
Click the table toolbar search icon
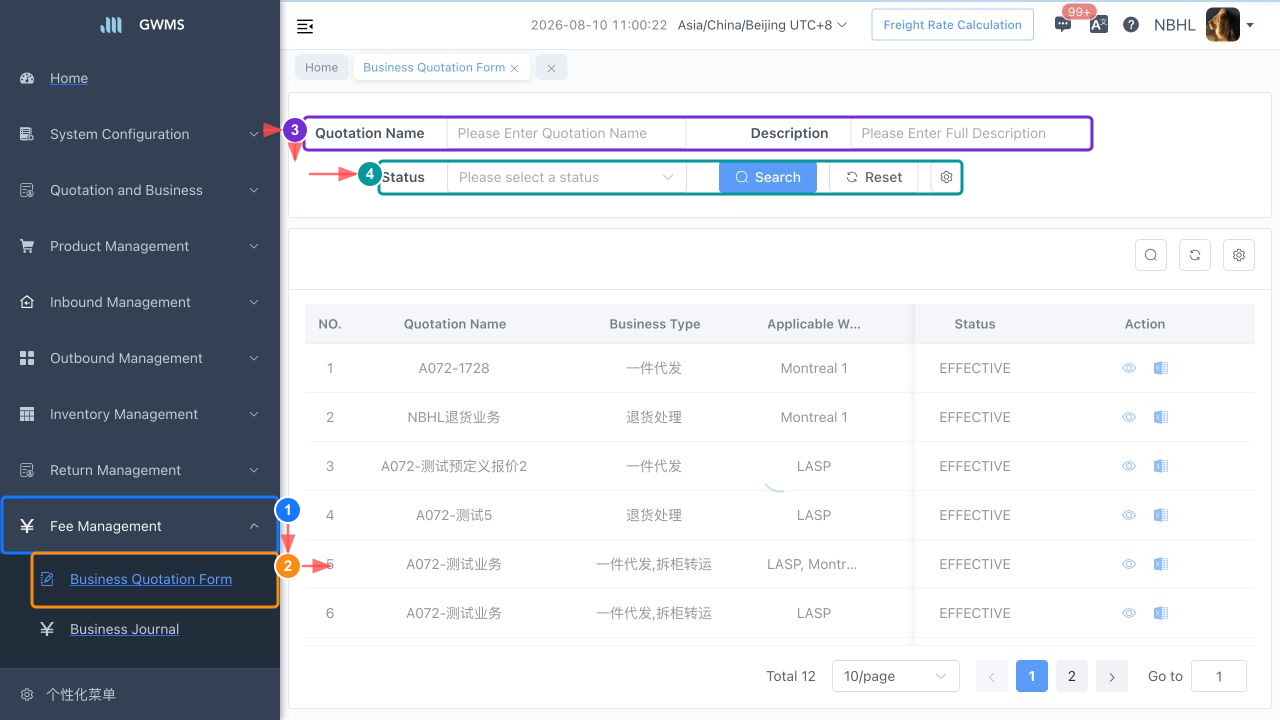1151,255
